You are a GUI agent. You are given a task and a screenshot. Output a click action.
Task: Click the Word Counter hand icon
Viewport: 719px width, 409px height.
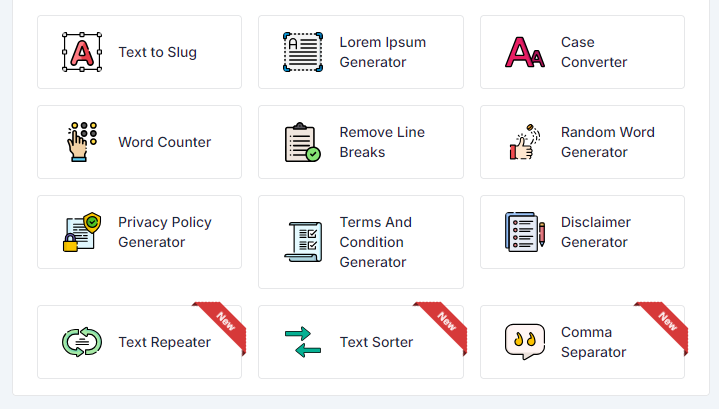coord(82,142)
